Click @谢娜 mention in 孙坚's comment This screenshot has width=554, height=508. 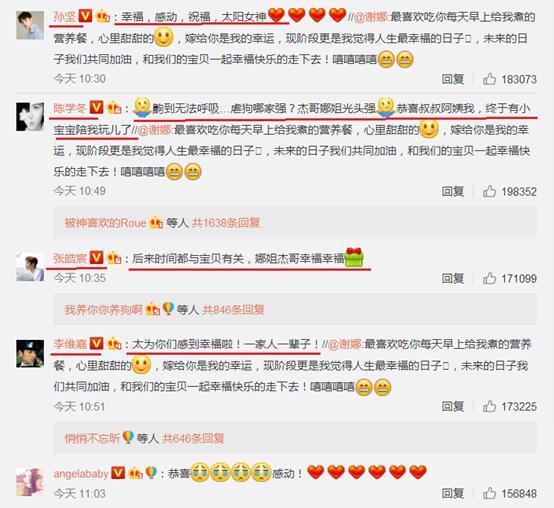pos(371,17)
